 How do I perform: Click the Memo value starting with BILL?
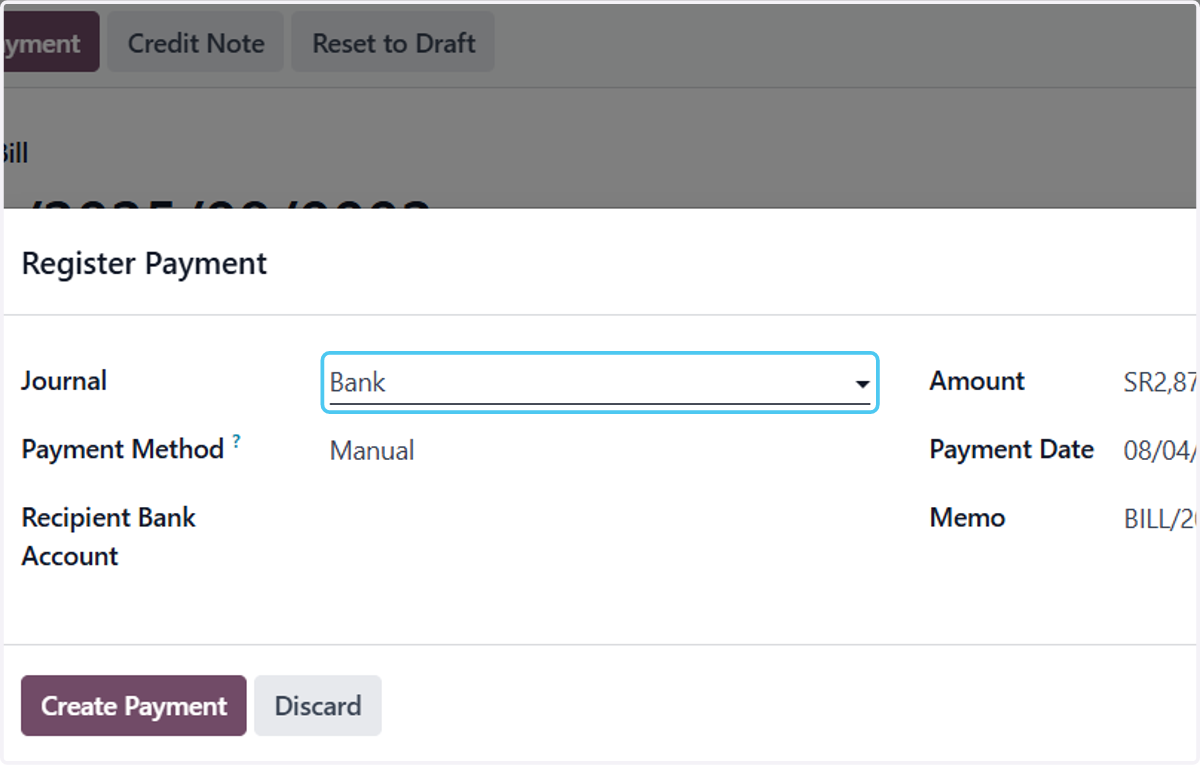tap(1160, 519)
